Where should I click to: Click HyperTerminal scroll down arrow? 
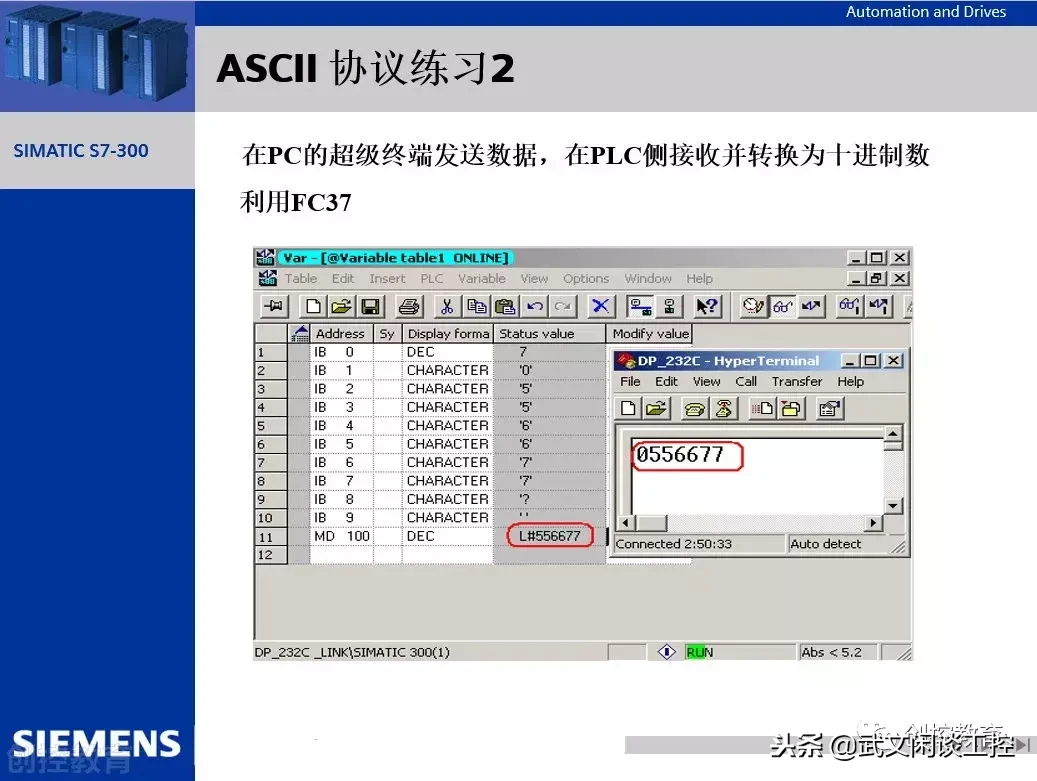pyautogui.click(x=893, y=506)
